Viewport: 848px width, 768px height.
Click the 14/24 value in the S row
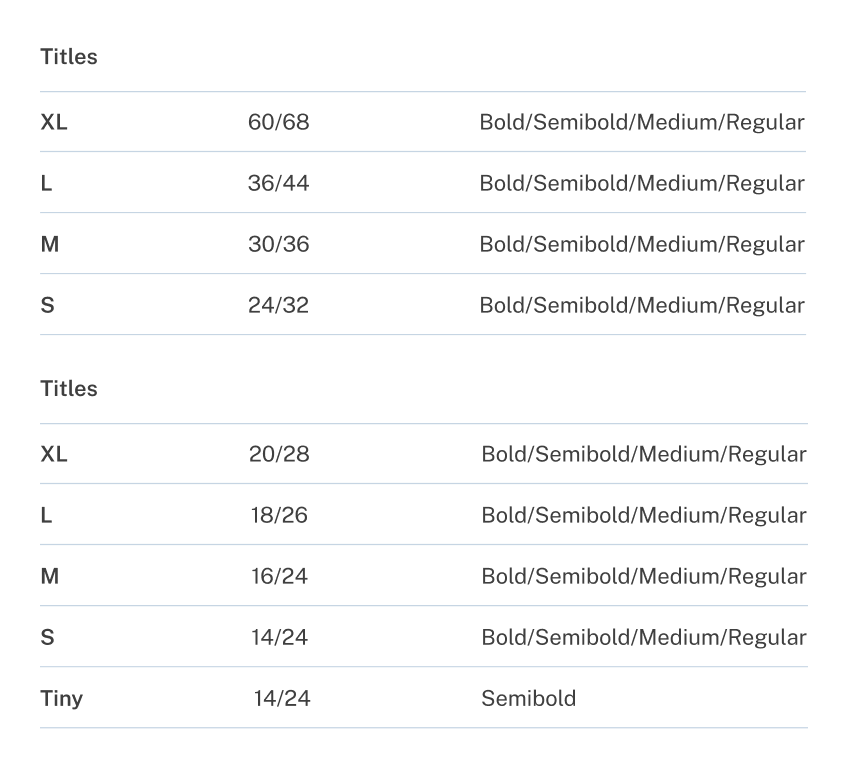(279, 638)
